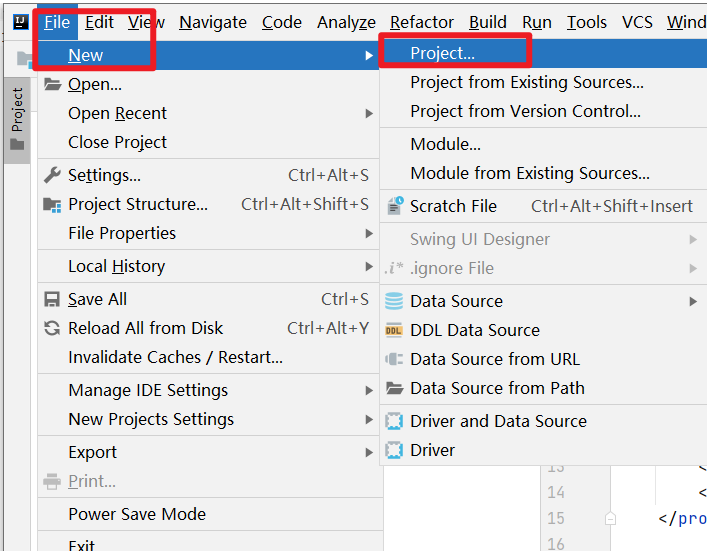Open the Refactor menu
Screen dimensions: 707x551
tap(422, 22)
